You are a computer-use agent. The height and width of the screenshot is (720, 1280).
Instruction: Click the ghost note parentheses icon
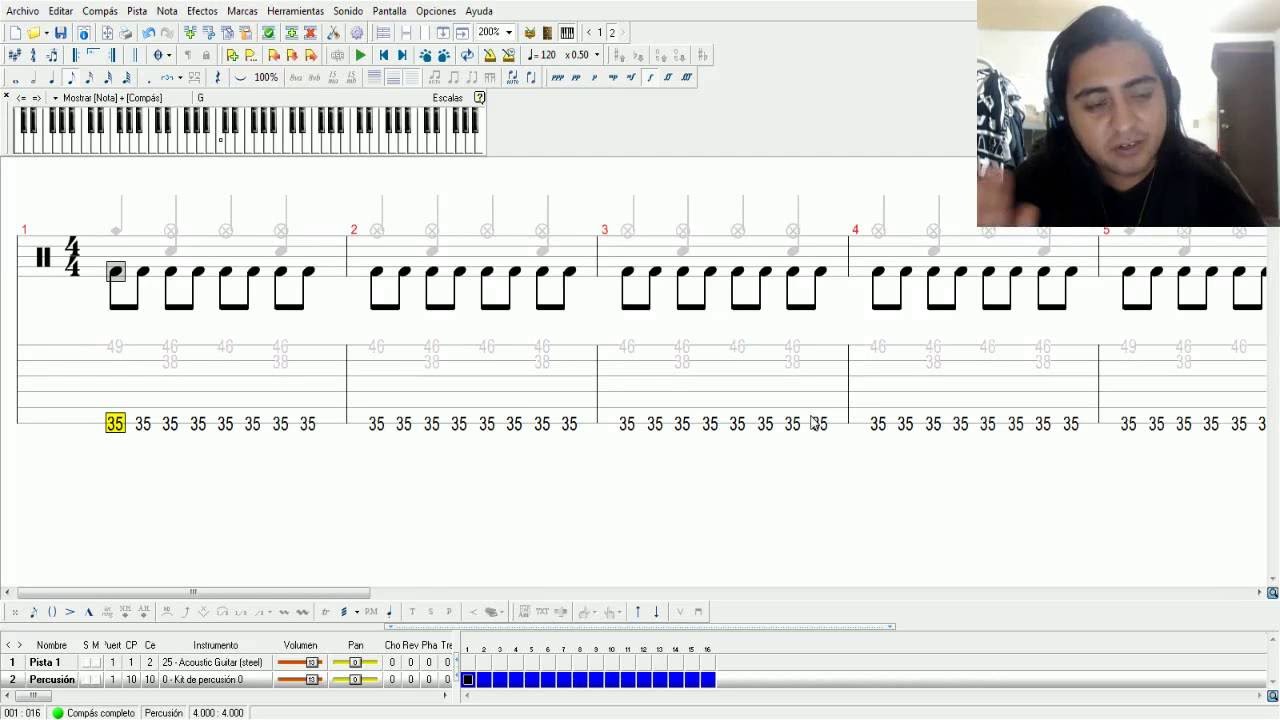pos(52,612)
